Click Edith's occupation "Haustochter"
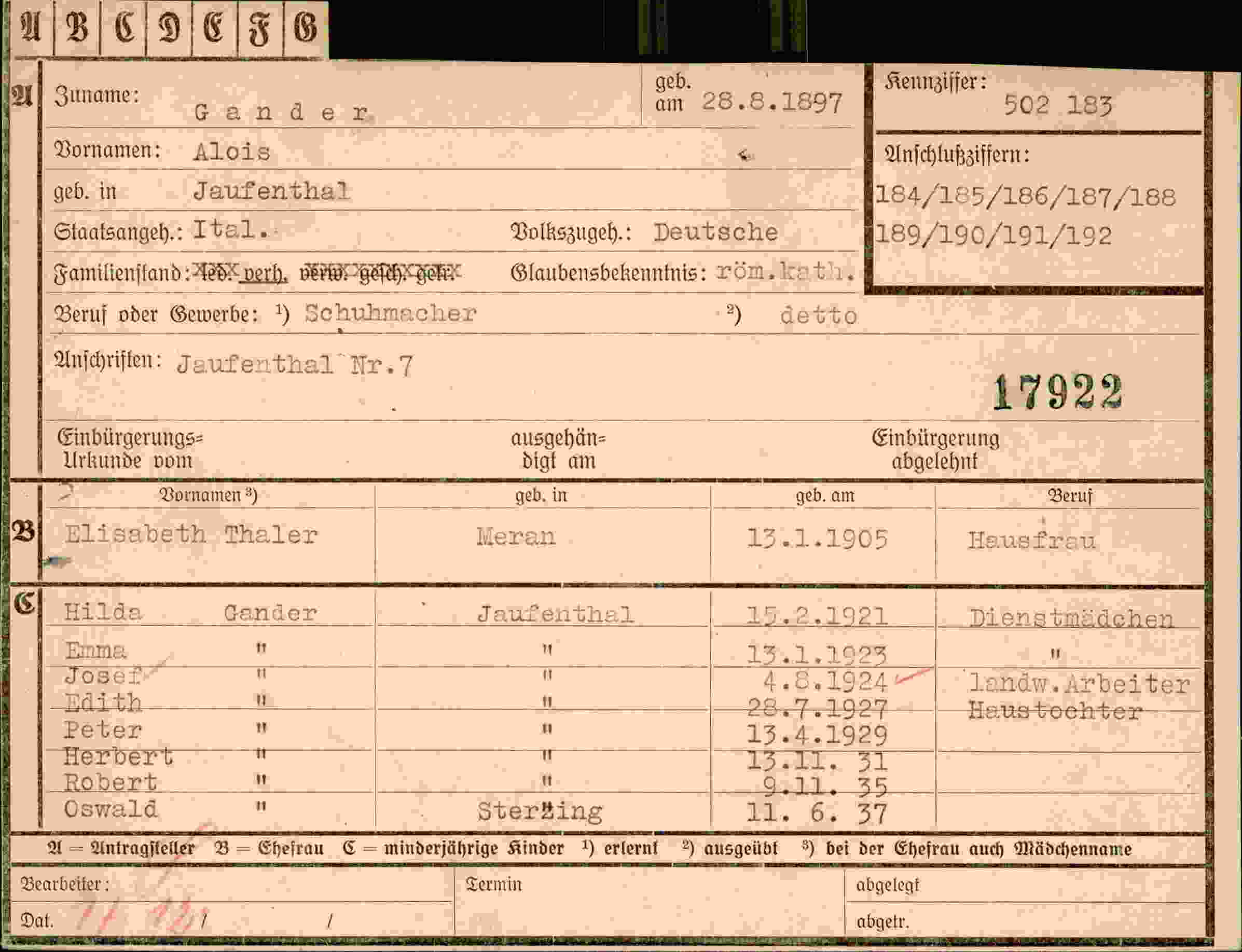 (1055, 711)
